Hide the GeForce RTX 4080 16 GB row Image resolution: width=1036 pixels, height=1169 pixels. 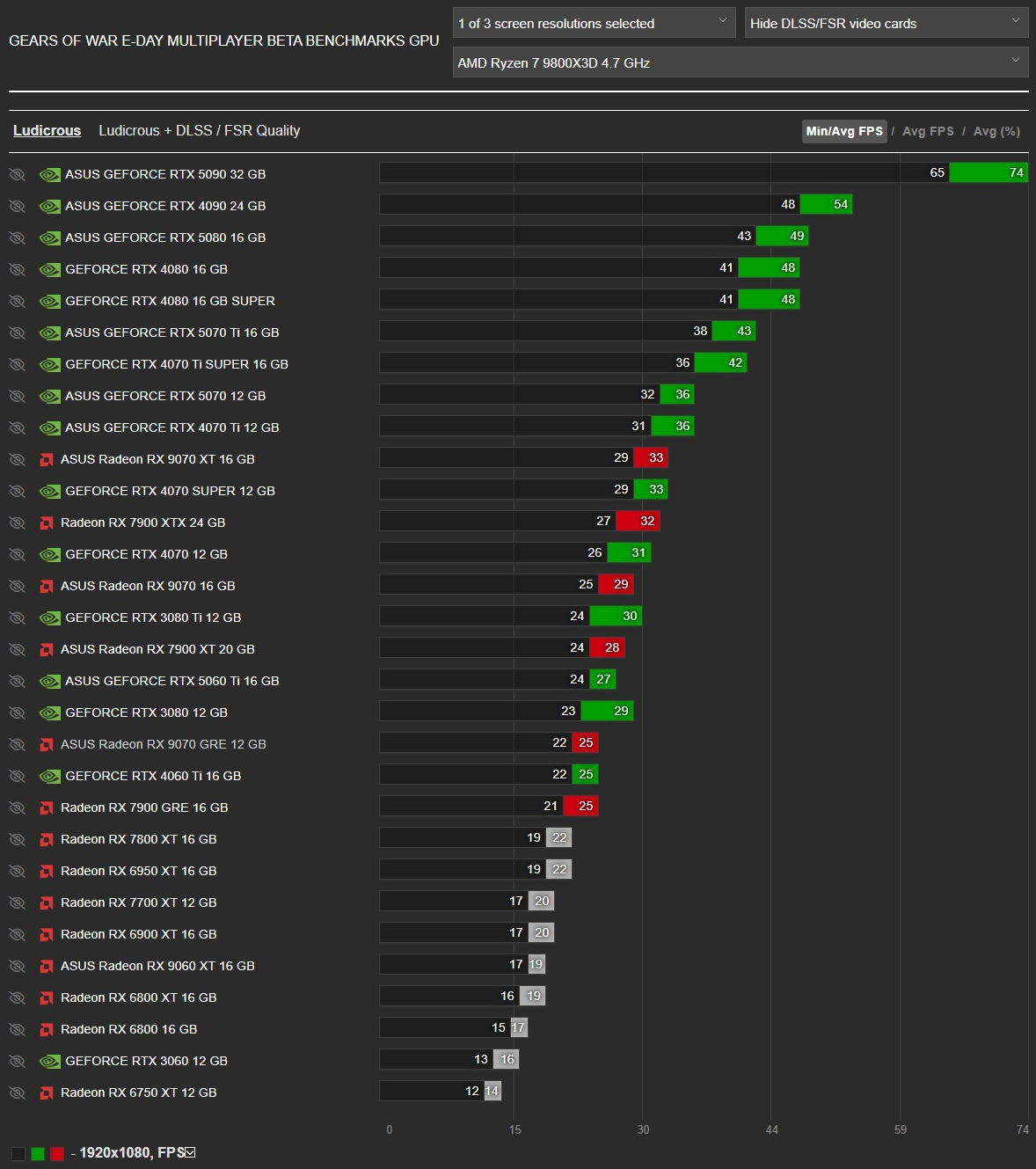(17, 269)
